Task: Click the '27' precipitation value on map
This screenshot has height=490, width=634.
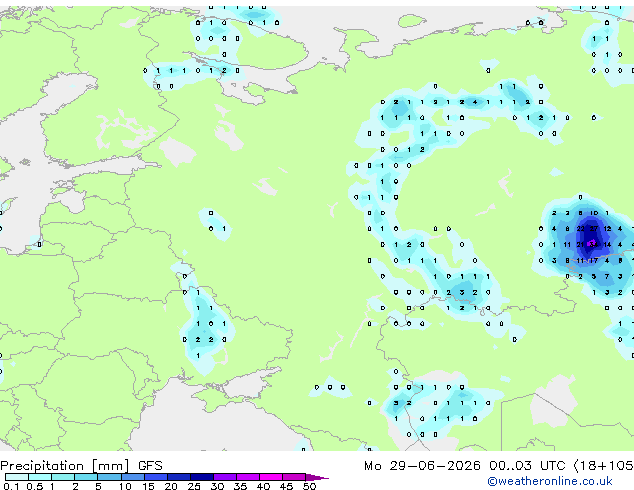Action: click(x=593, y=228)
